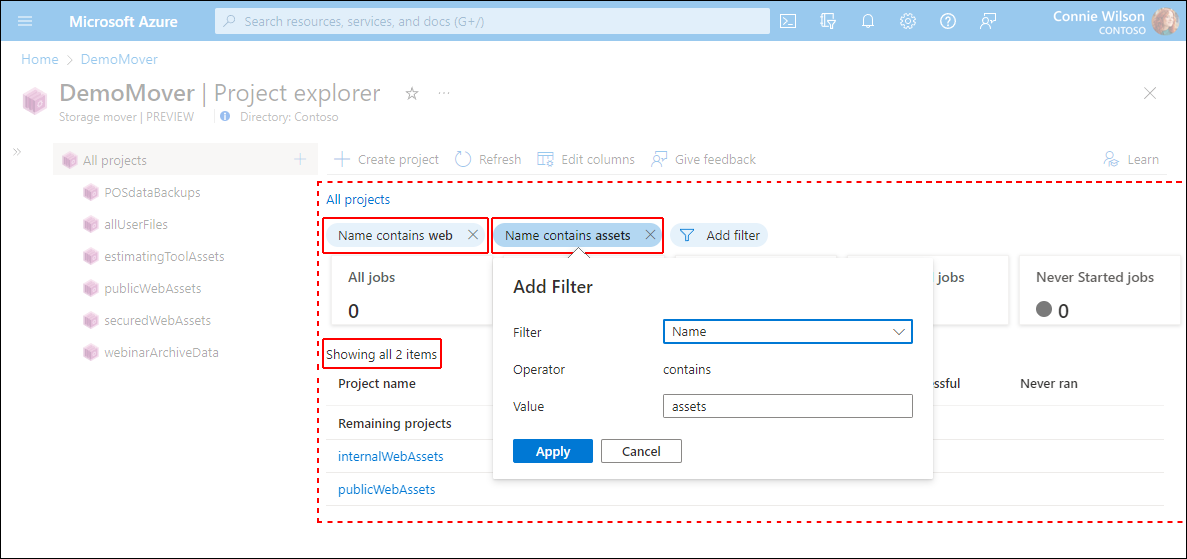Click the 'Showing all 2 items' text
Screen dimensions: 1187x559
(x=382, y=354)
